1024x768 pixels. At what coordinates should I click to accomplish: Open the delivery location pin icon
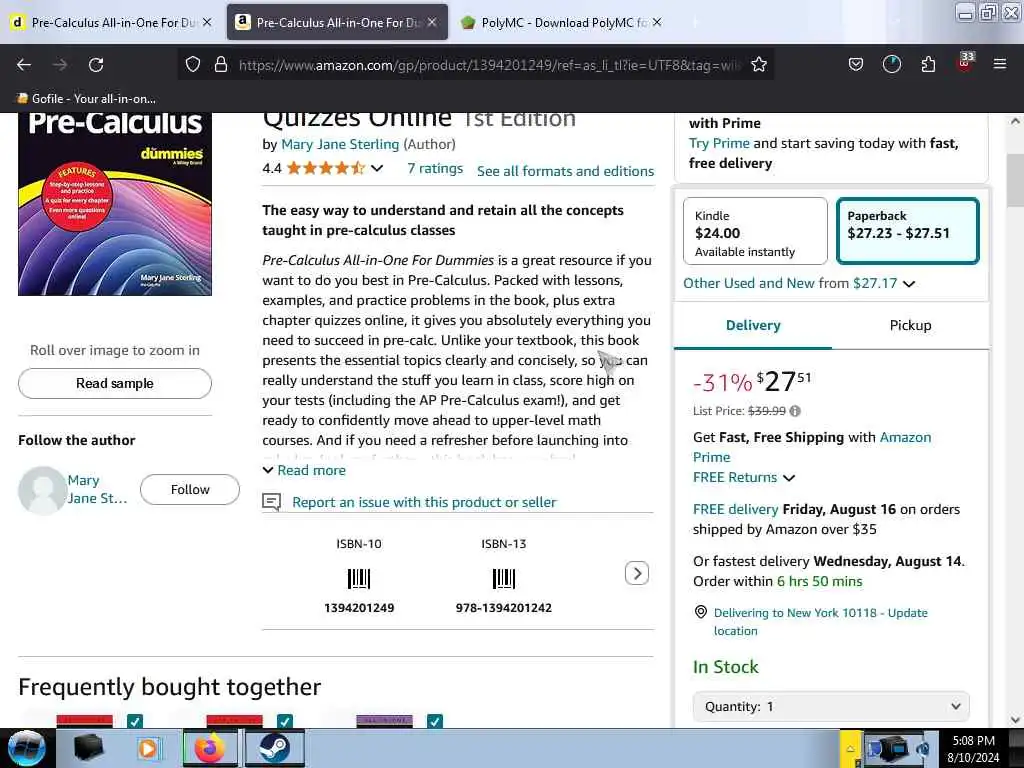[x=701, y=612]
